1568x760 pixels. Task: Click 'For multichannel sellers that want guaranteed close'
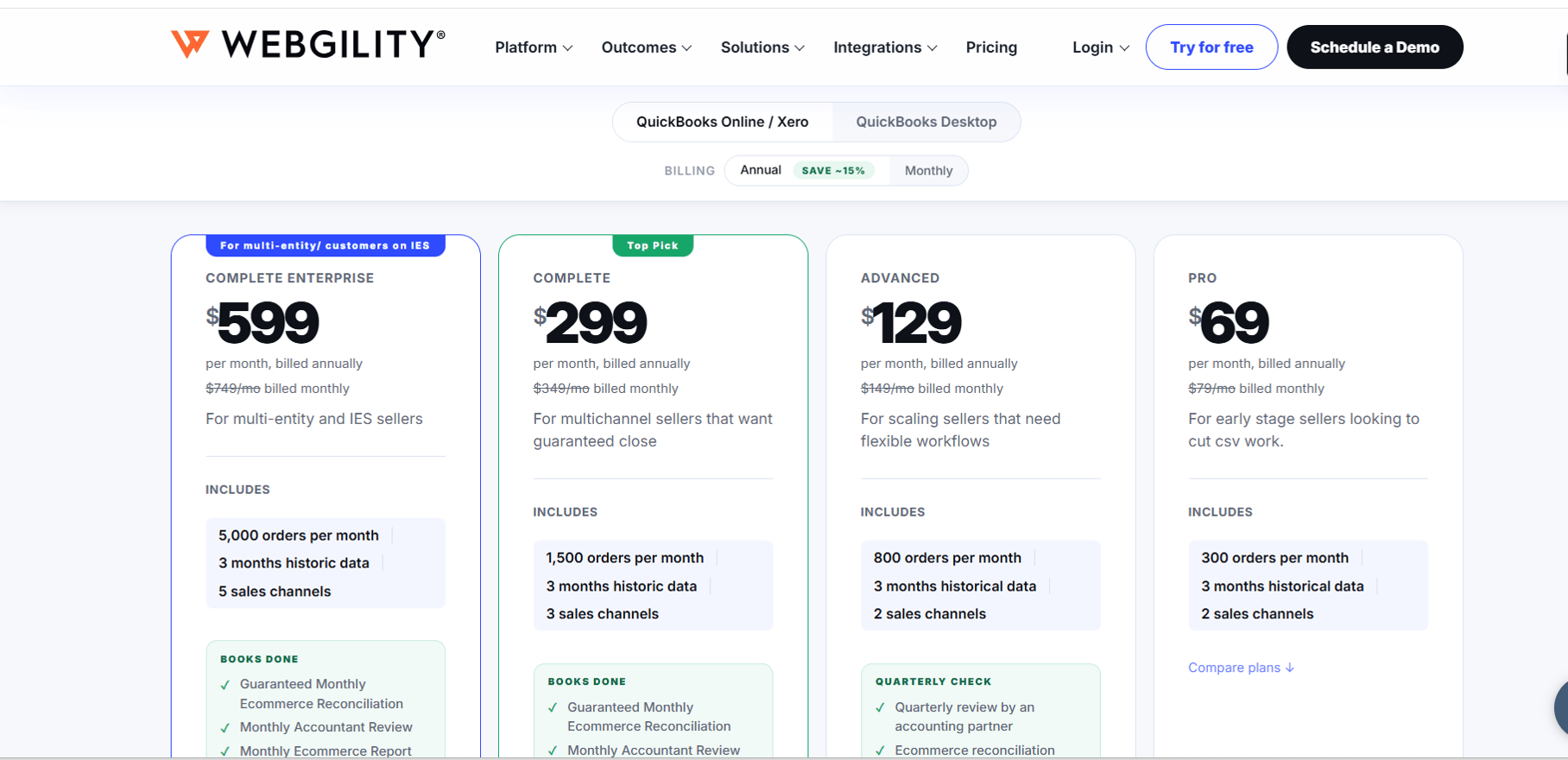653,430
